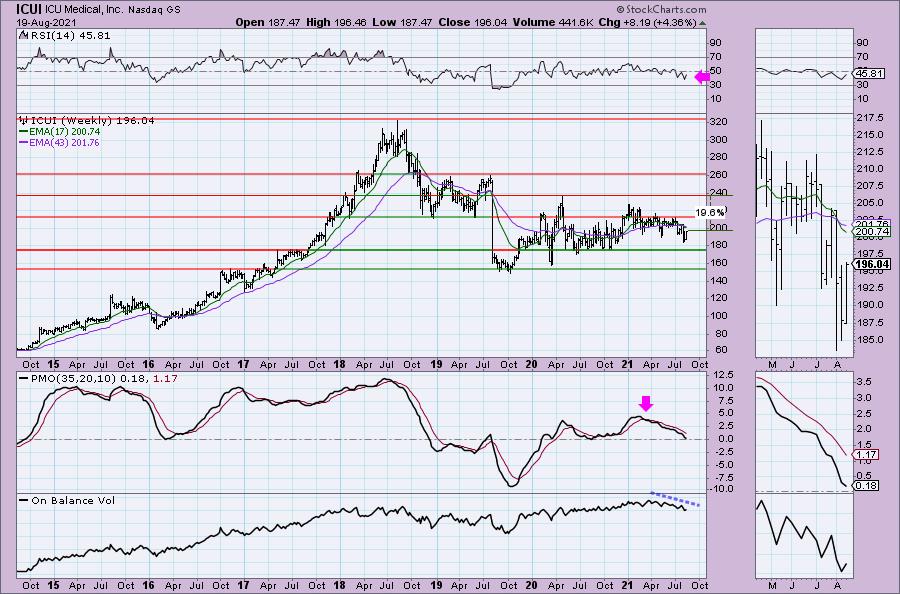The width and height of the screenshot is (900, 594).
Task: Click the green line marker before EMA(17)
Action: tap(24, 131)
